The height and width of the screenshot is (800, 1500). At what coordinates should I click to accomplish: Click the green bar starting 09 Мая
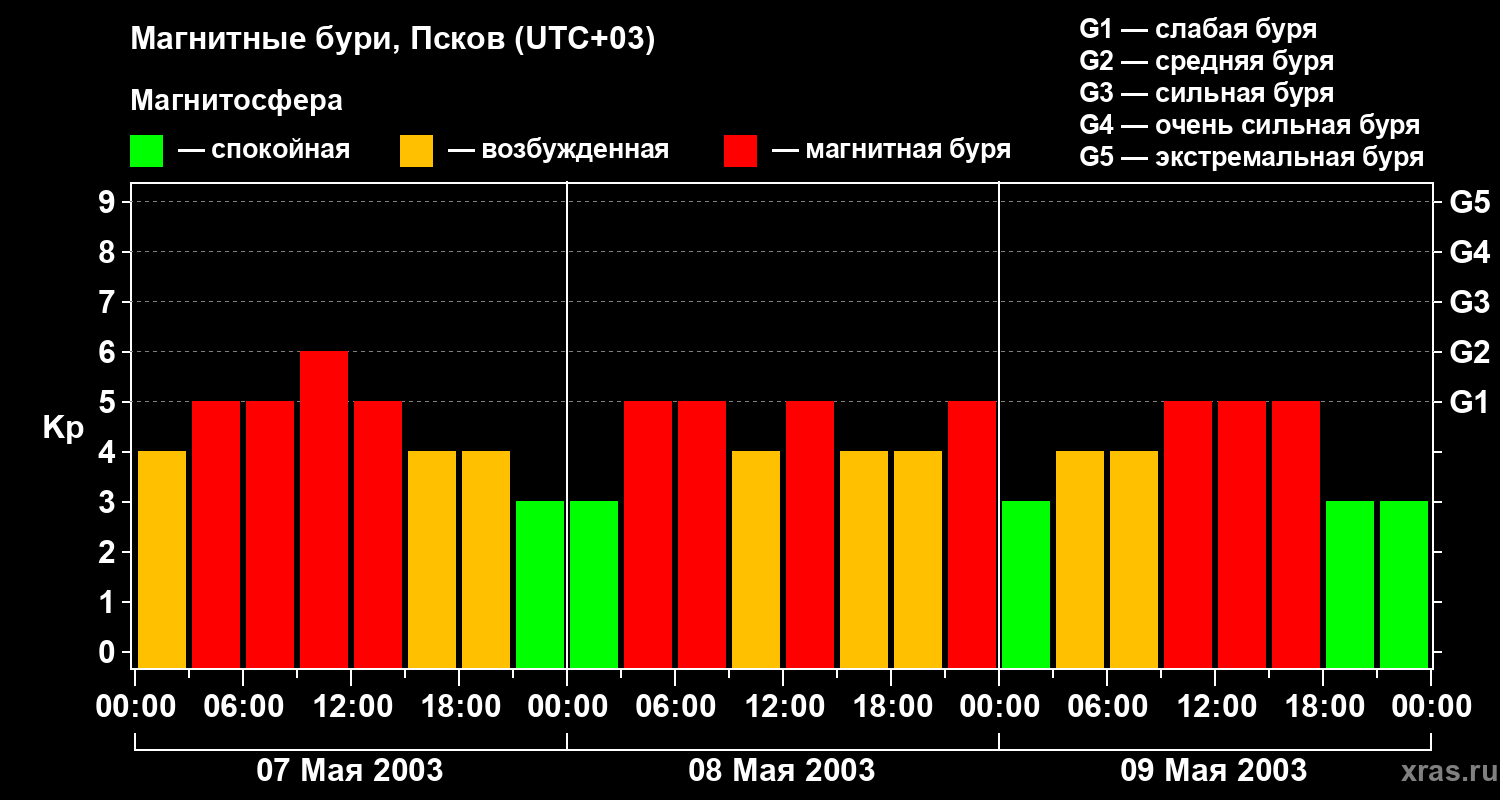coord(1026,584)
